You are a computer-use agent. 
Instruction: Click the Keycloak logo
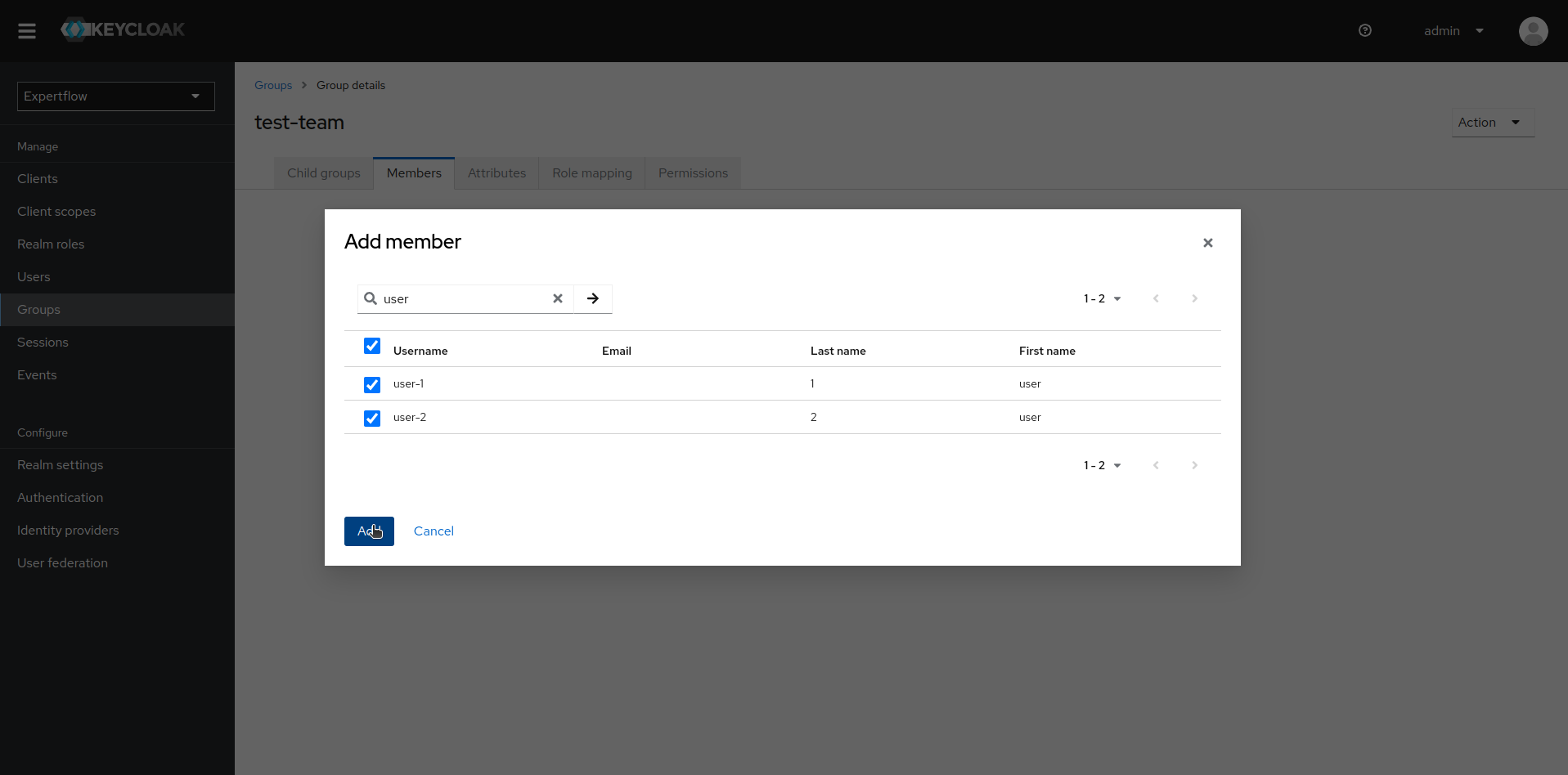coord(123,29)
